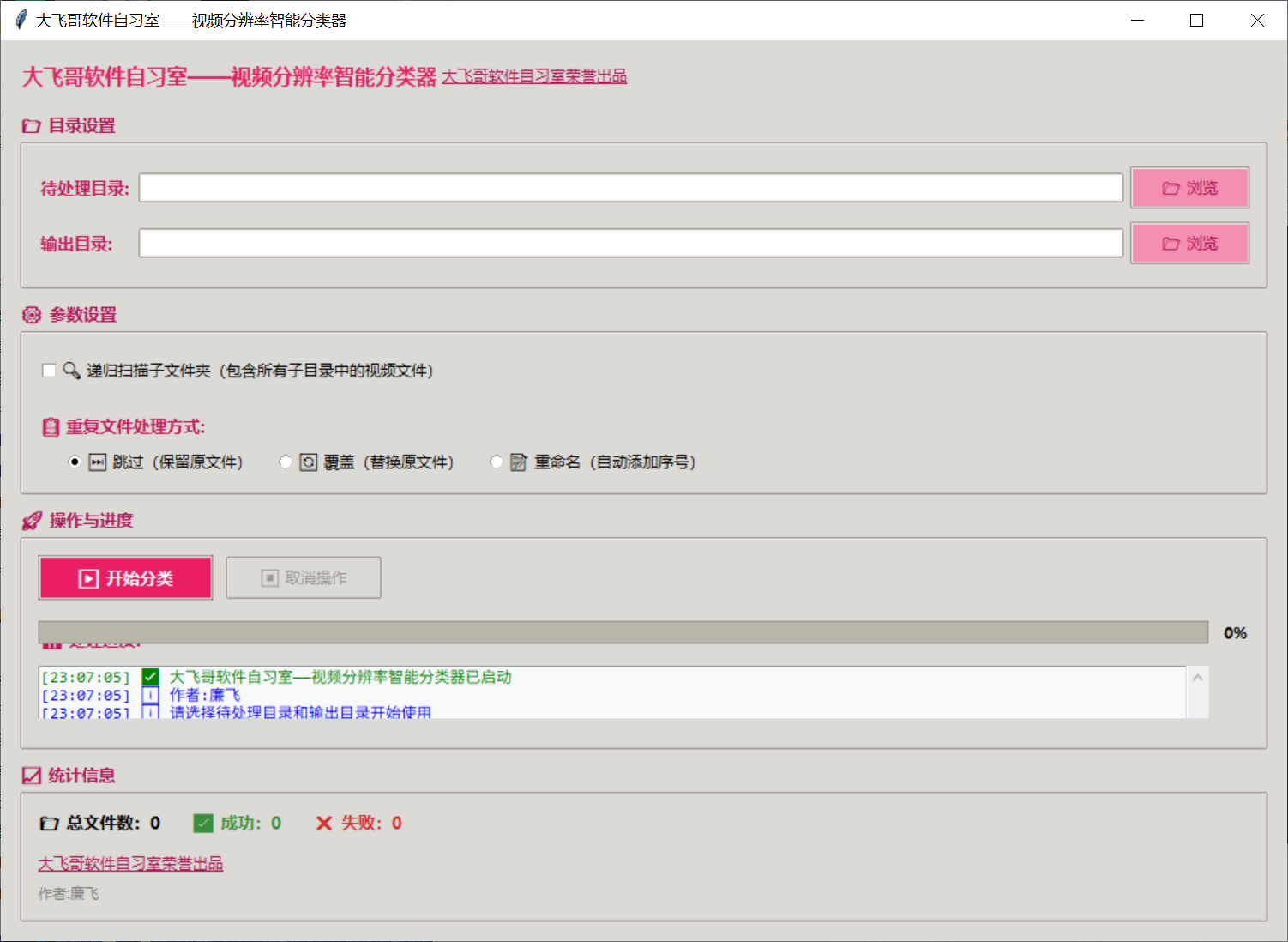This screenshot has height=942, width=1288.
Task: Click inside the 输出目录 input field
Action: 630,243
